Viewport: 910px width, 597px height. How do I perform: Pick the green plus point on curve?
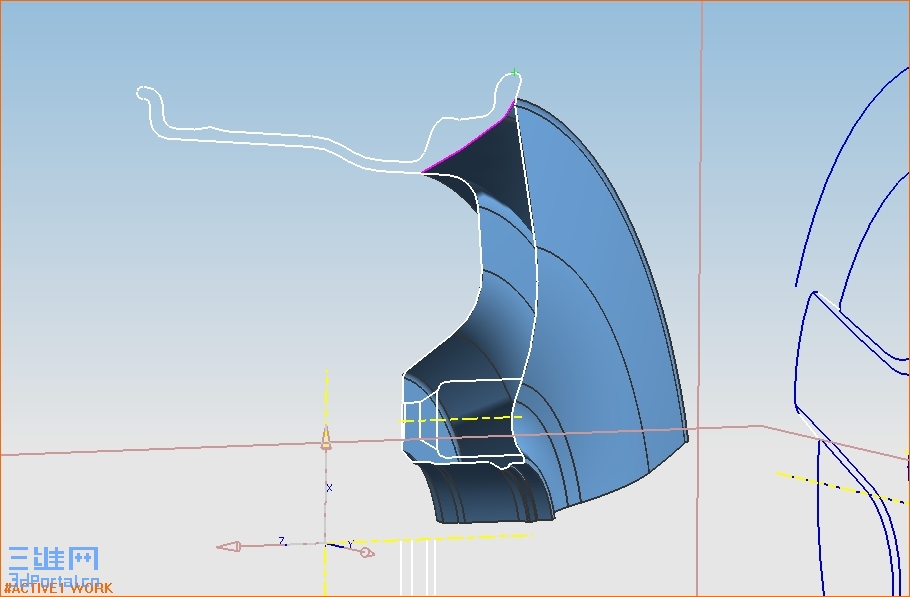514,73
